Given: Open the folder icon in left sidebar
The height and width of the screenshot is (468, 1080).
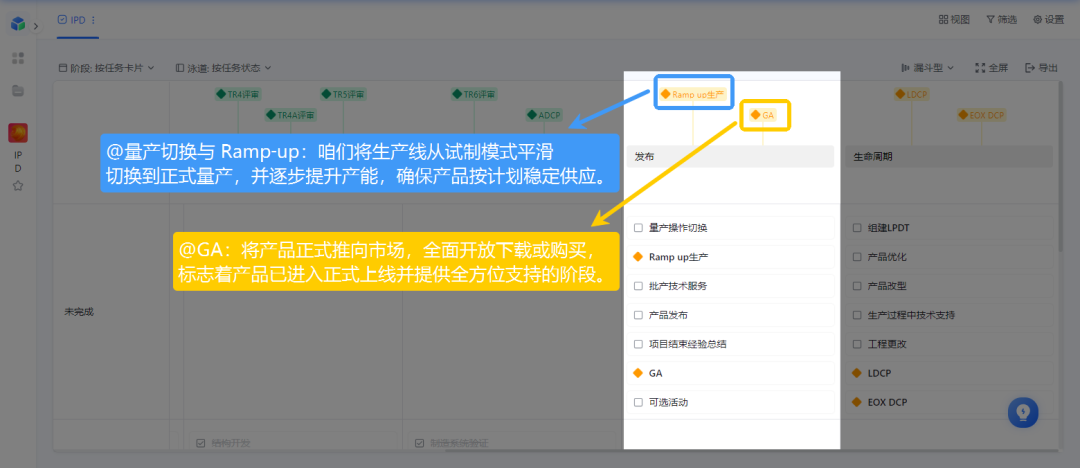Looking at the screenshot, I should click(18, 91).
